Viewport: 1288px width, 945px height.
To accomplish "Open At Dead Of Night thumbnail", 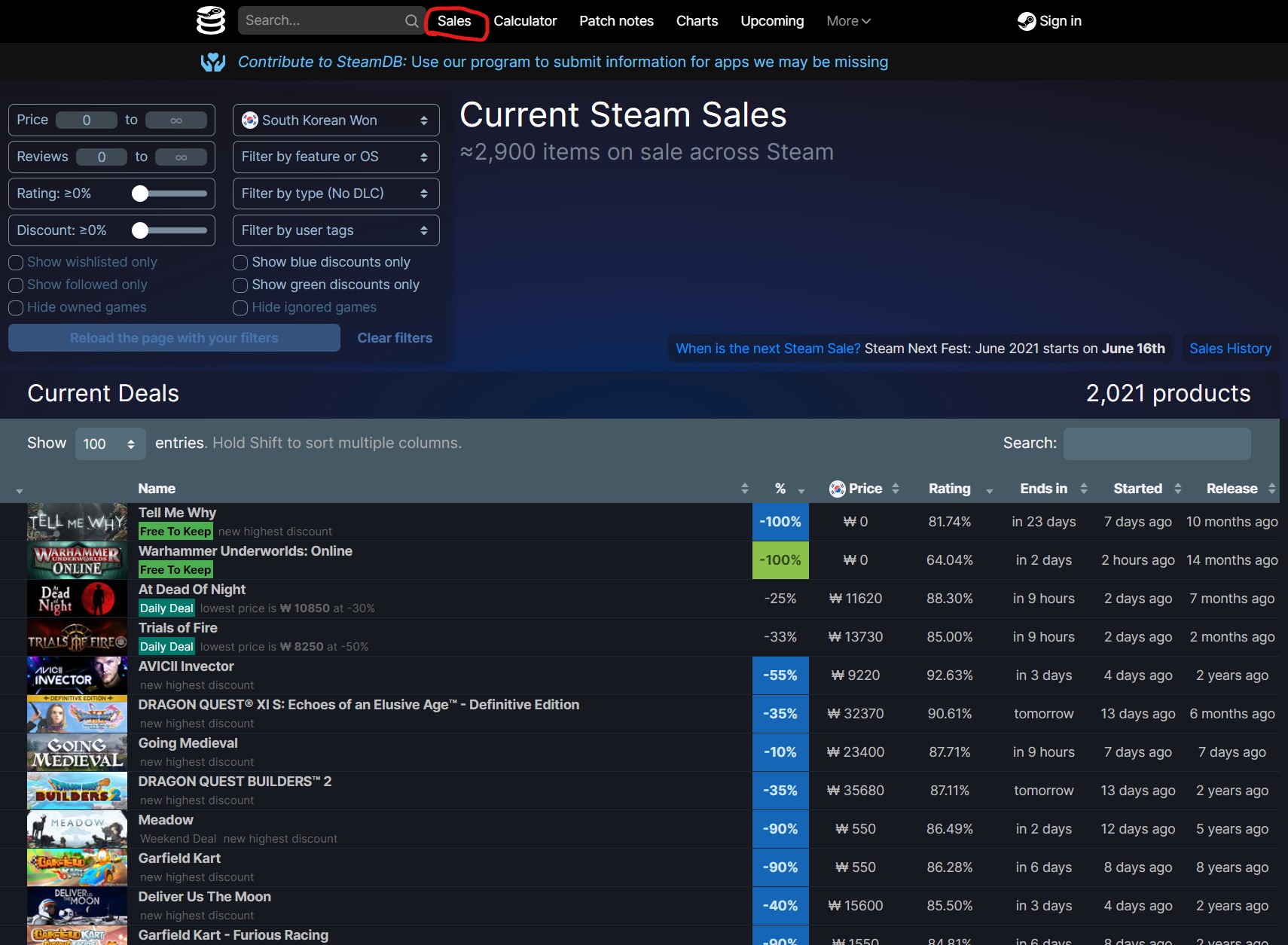I will click(x=77, y=599).
